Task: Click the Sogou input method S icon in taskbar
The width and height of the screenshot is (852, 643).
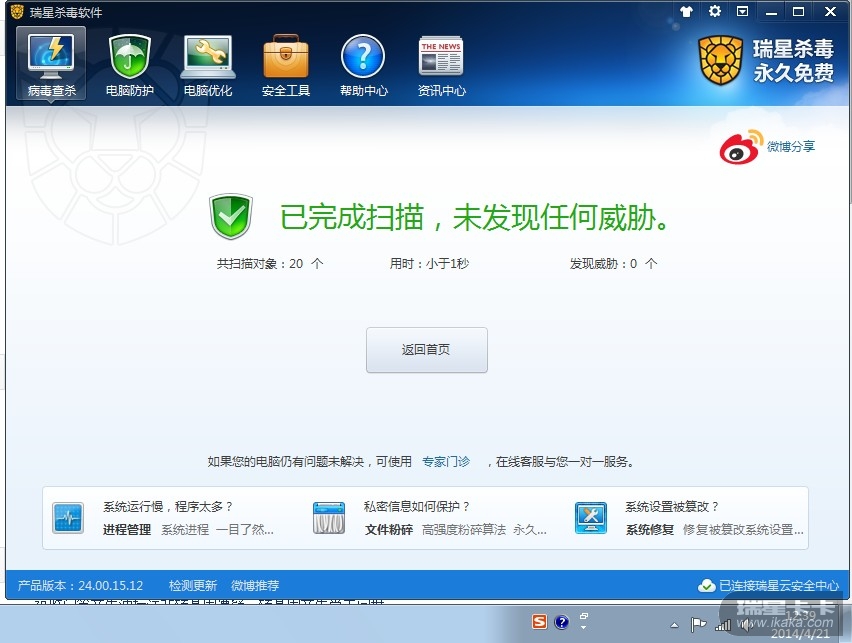Action: 539,621
